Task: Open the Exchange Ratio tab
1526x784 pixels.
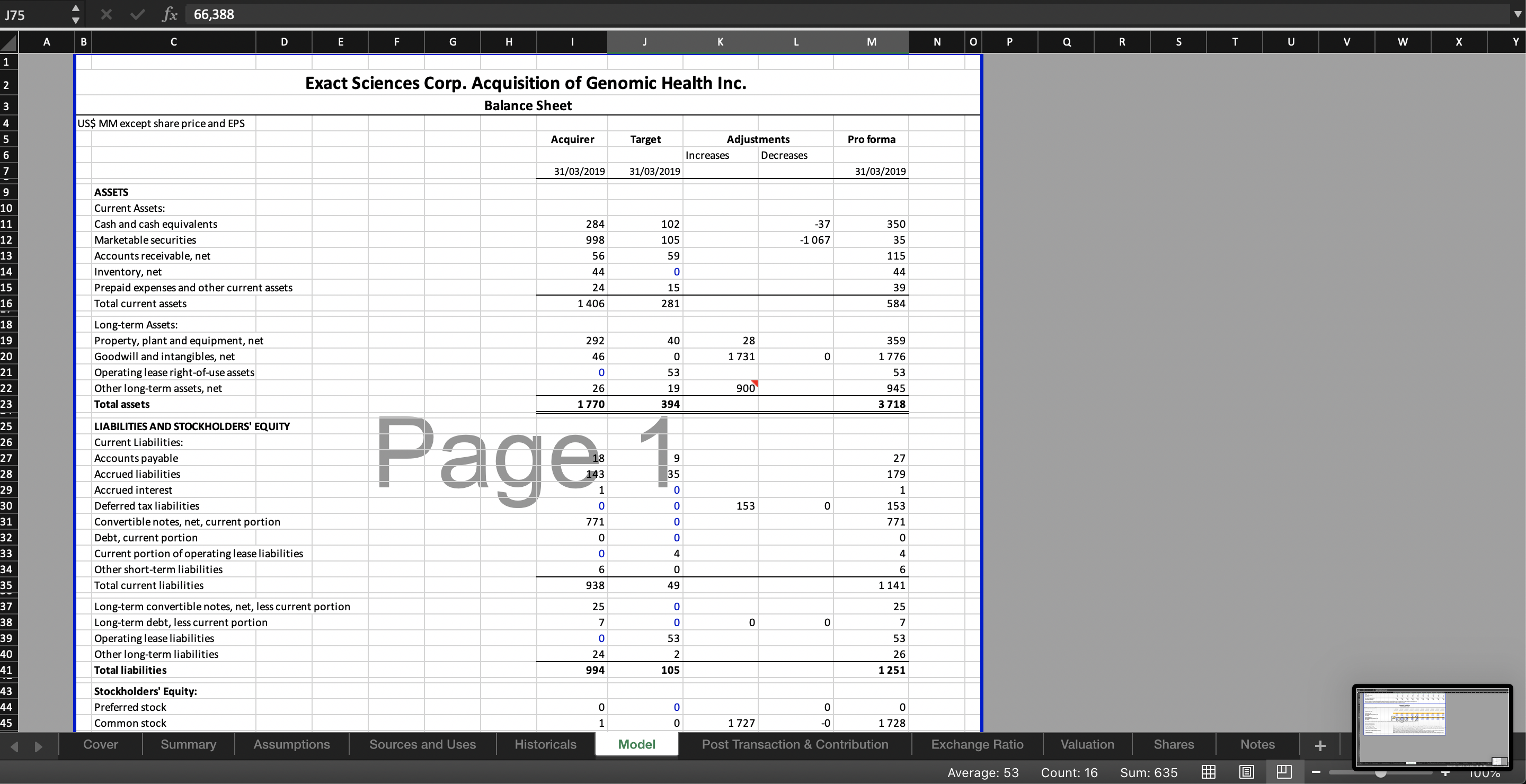Action: pyautogui.click(x=977, y=744)
